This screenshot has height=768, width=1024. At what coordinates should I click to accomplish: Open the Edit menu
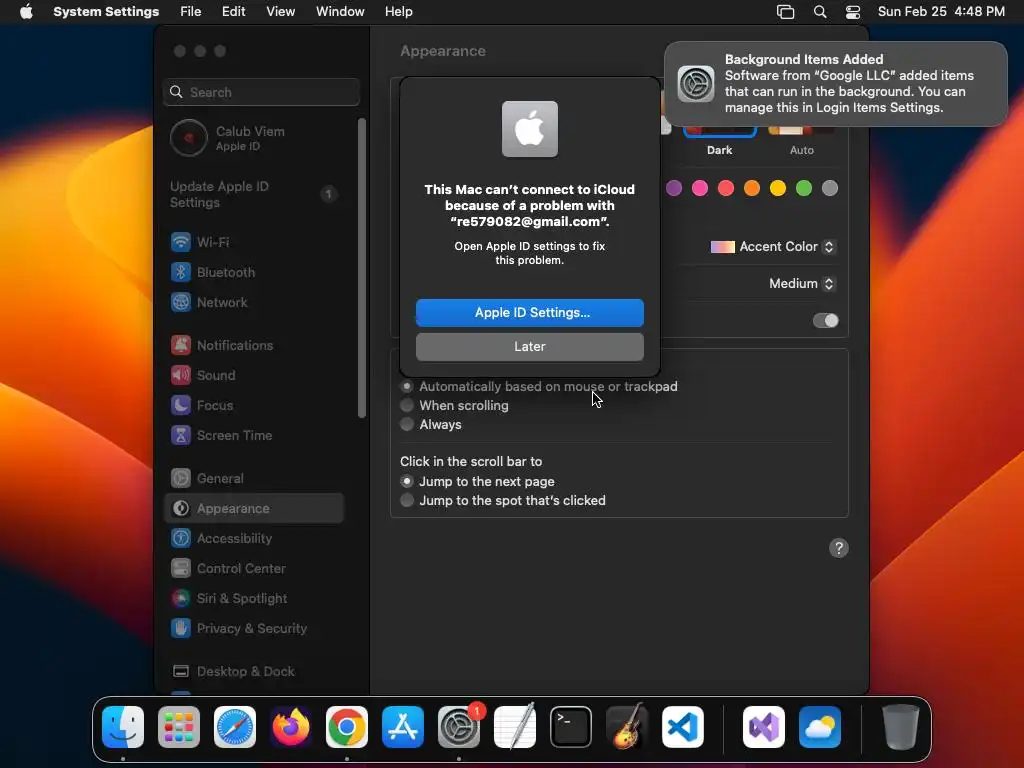click(234, 12)
